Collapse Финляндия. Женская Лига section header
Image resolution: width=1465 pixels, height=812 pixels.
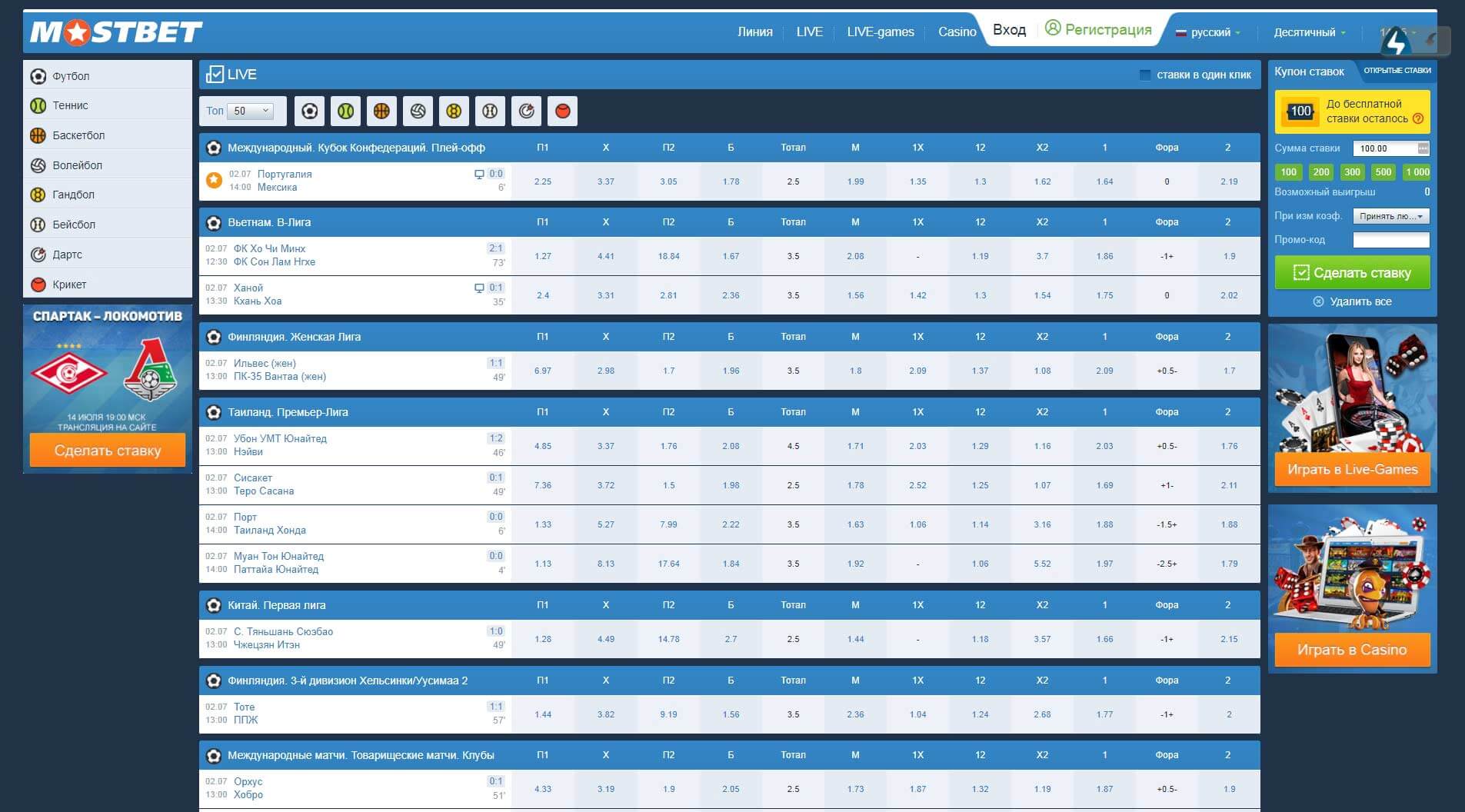(729, 337)
